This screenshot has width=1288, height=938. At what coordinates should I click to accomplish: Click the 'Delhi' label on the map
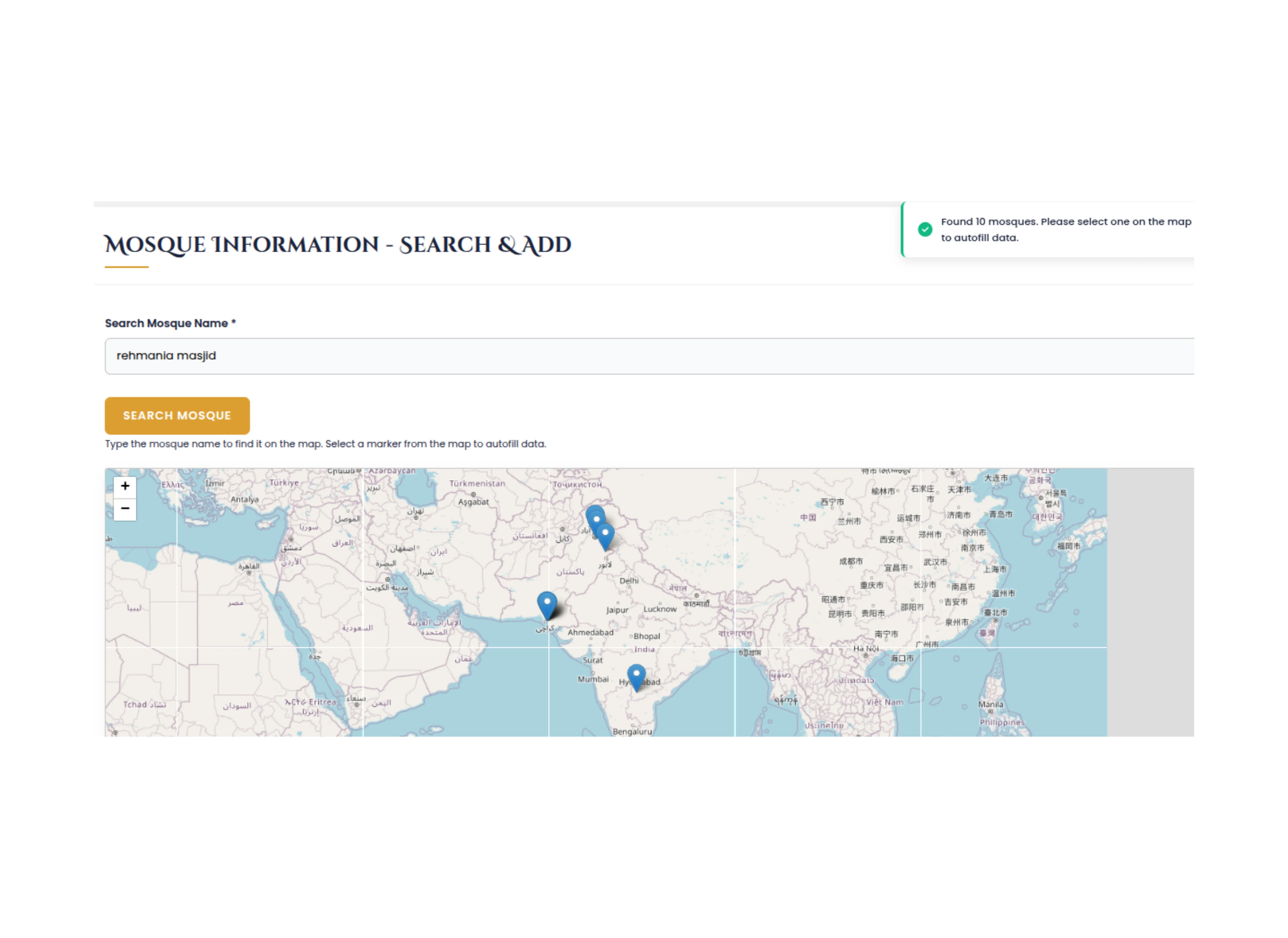pos(629,581)
